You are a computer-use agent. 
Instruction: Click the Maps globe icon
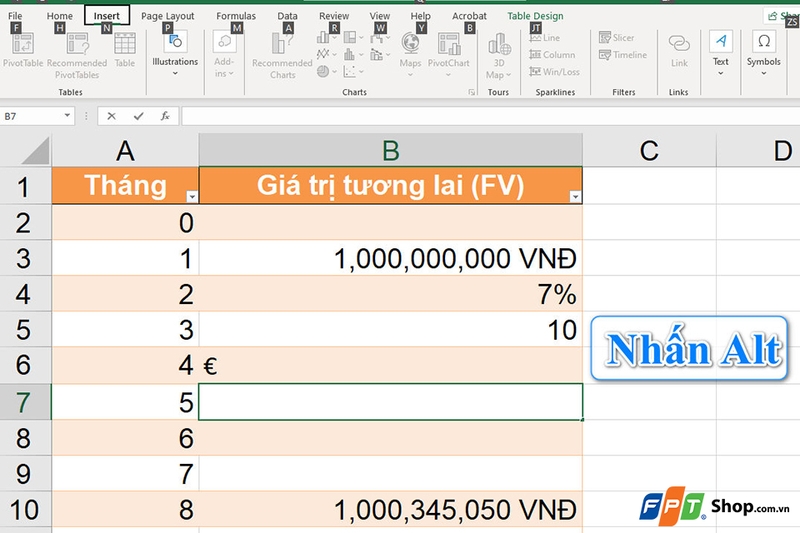(x=410, y=43)
